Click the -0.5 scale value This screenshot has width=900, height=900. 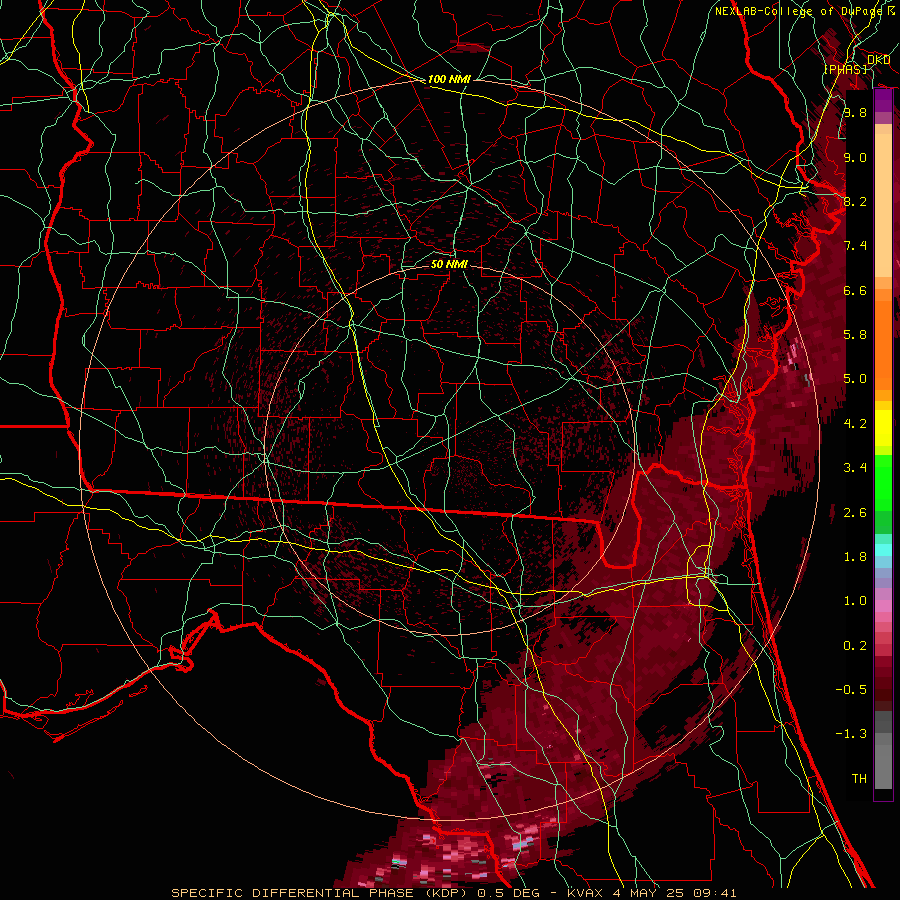point(851,689)
